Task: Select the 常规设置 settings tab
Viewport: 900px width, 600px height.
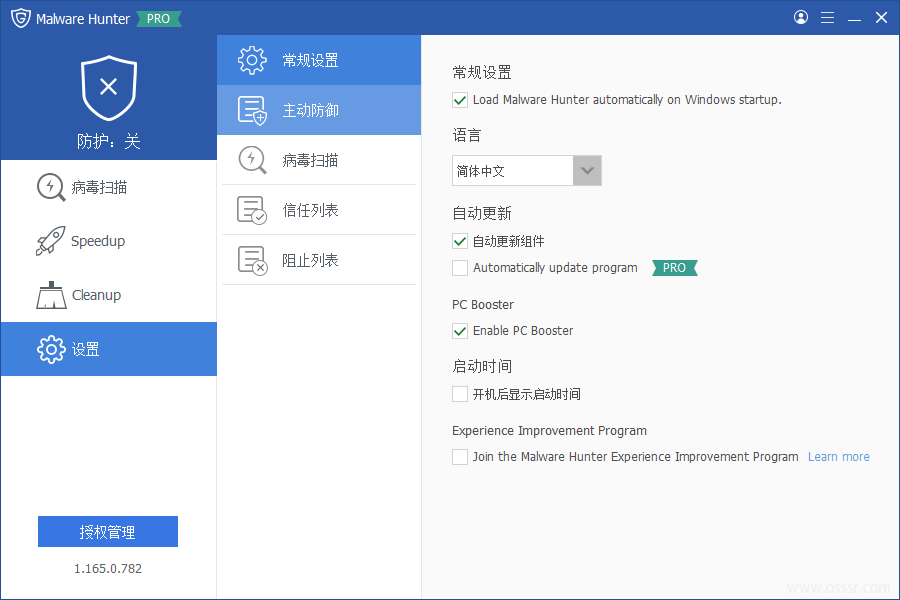Action: coord(319,60)
